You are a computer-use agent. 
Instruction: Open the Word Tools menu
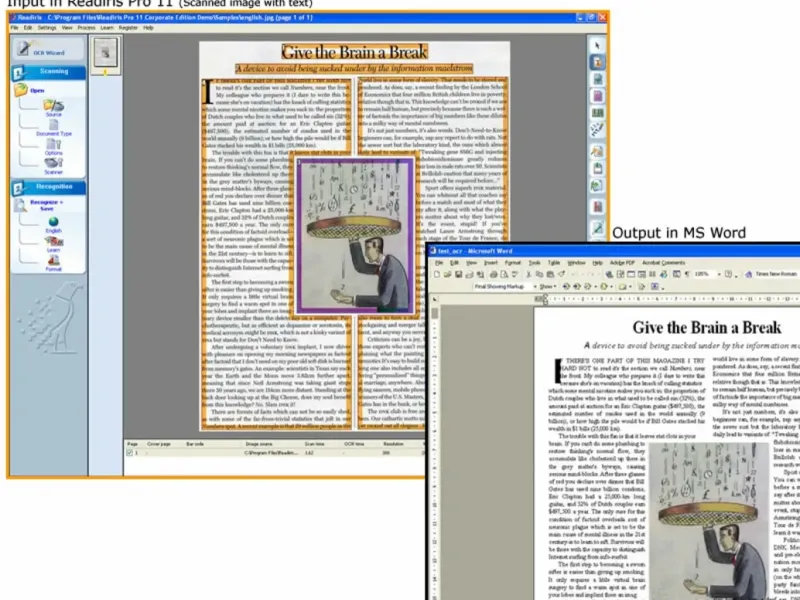[534, 263]
